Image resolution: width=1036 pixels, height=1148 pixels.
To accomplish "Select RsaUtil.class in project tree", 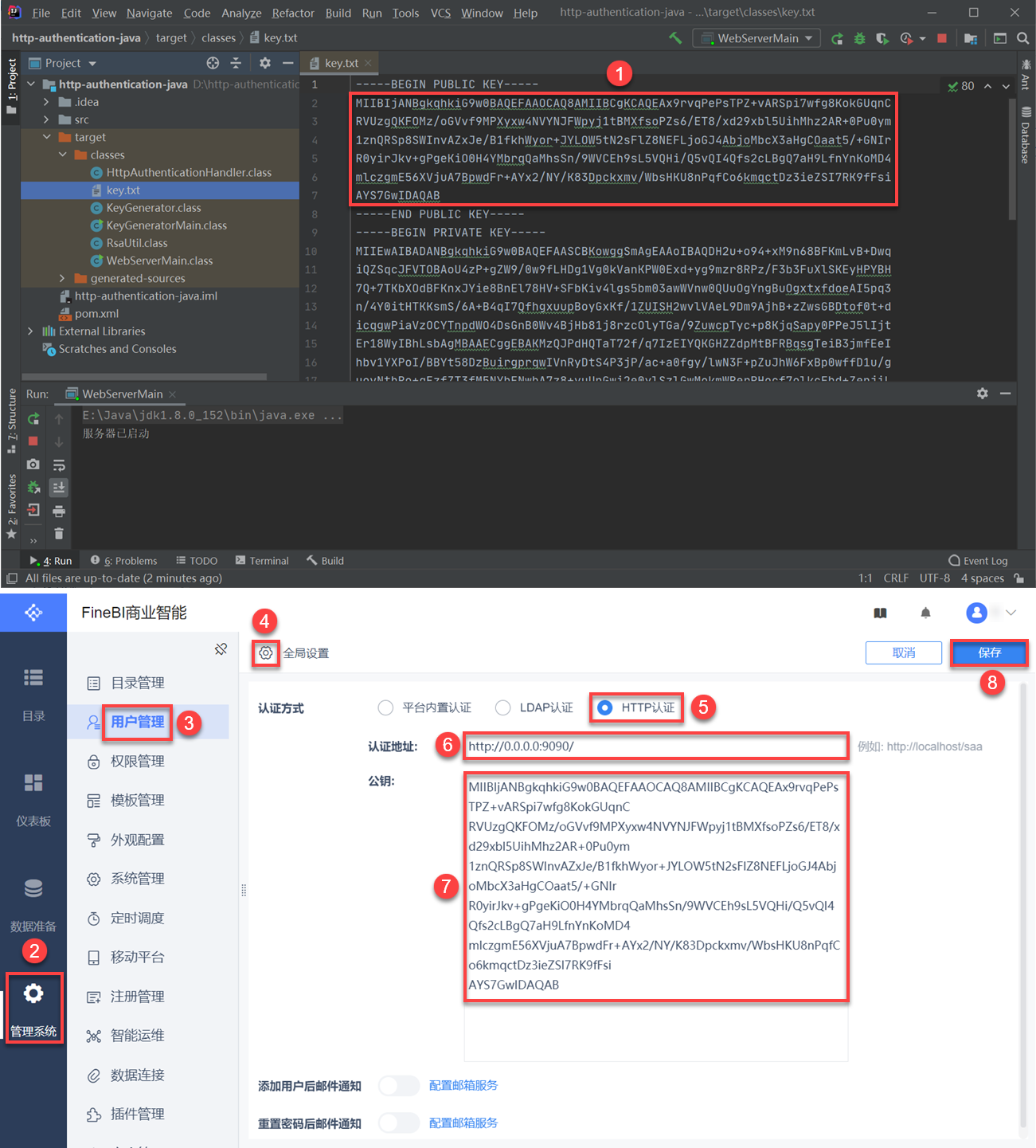I will pos(137,243).
